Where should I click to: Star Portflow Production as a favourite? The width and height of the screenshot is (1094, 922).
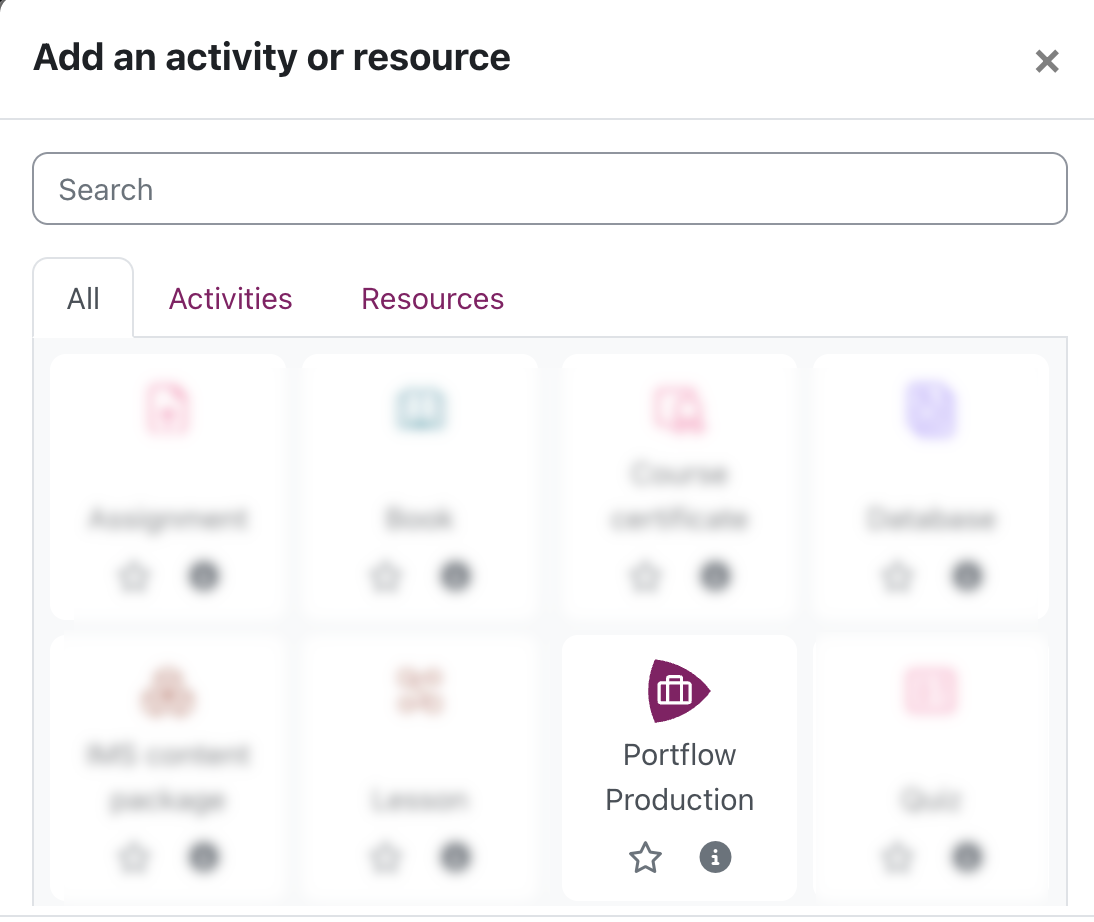[x=645, y=858]
